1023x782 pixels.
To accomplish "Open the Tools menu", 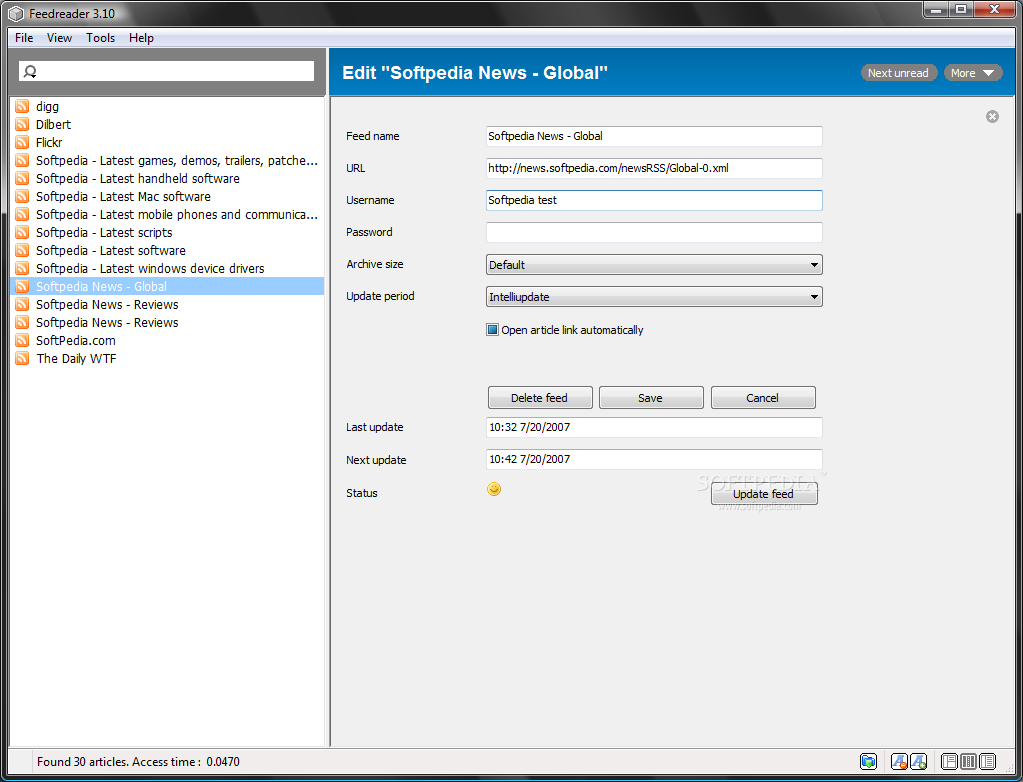I will [x=100, y=38].
